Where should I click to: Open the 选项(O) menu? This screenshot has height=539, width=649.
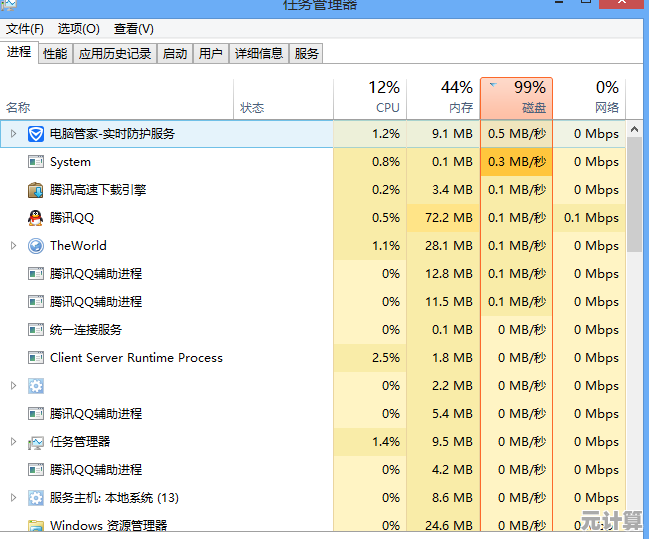79,29
